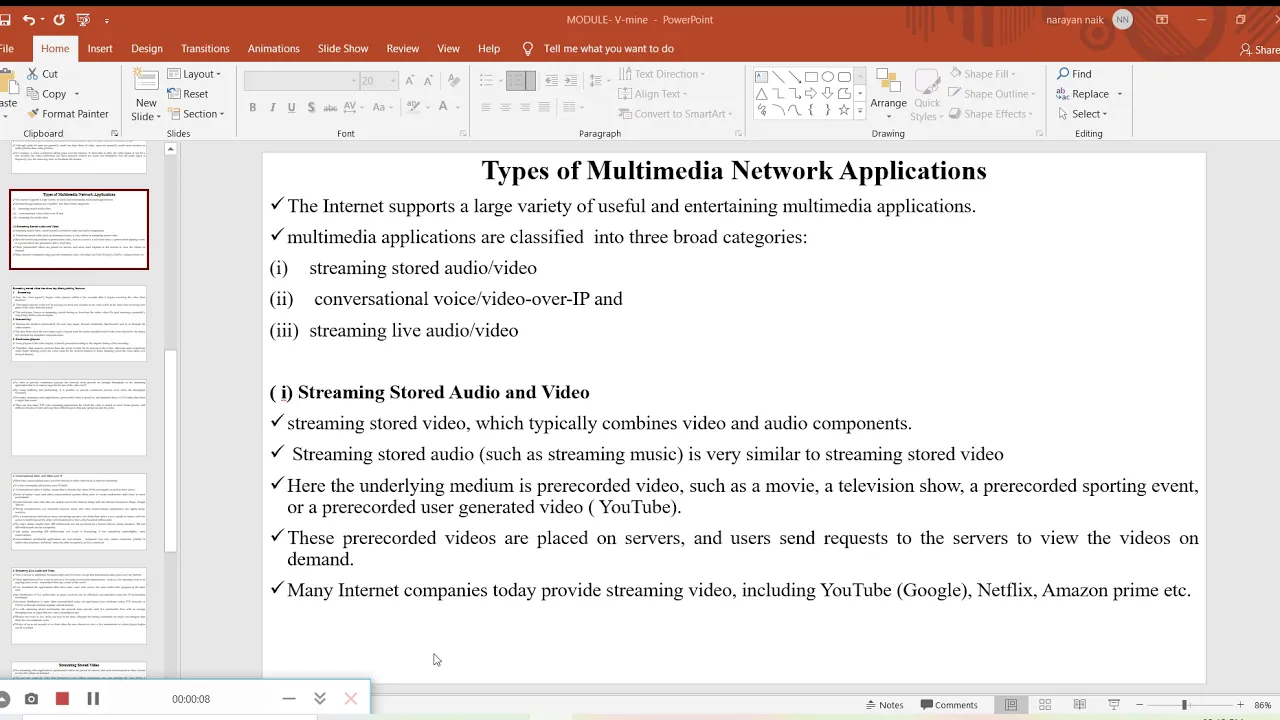Open Quick Styles gallery

tap(927, 95)
